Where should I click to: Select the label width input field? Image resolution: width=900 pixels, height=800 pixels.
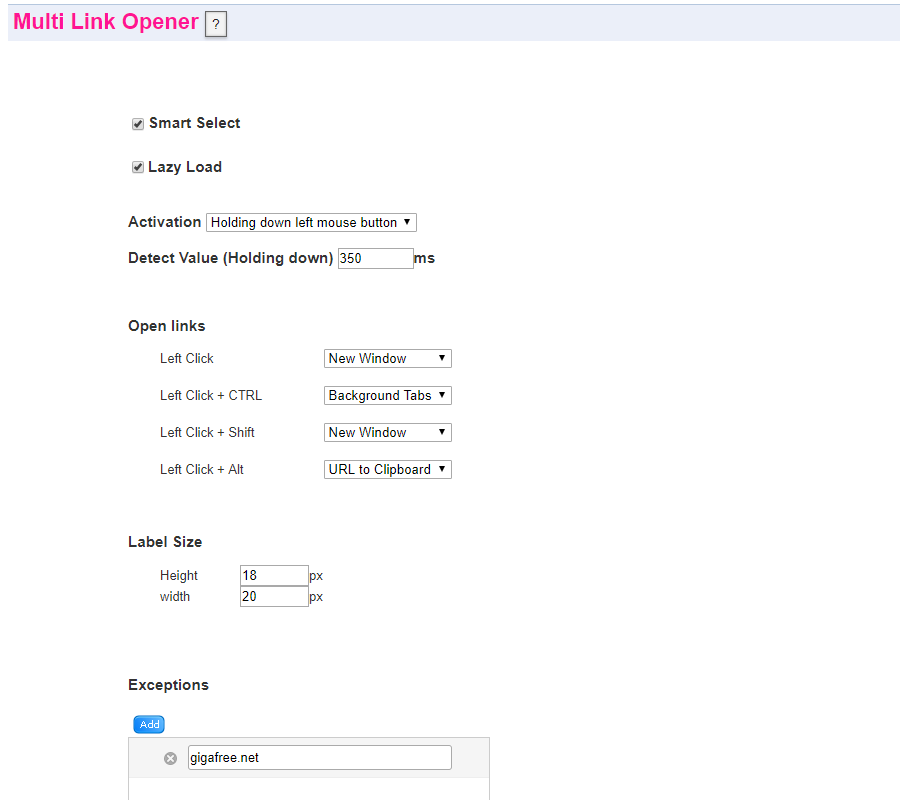[x=274, y=596]
